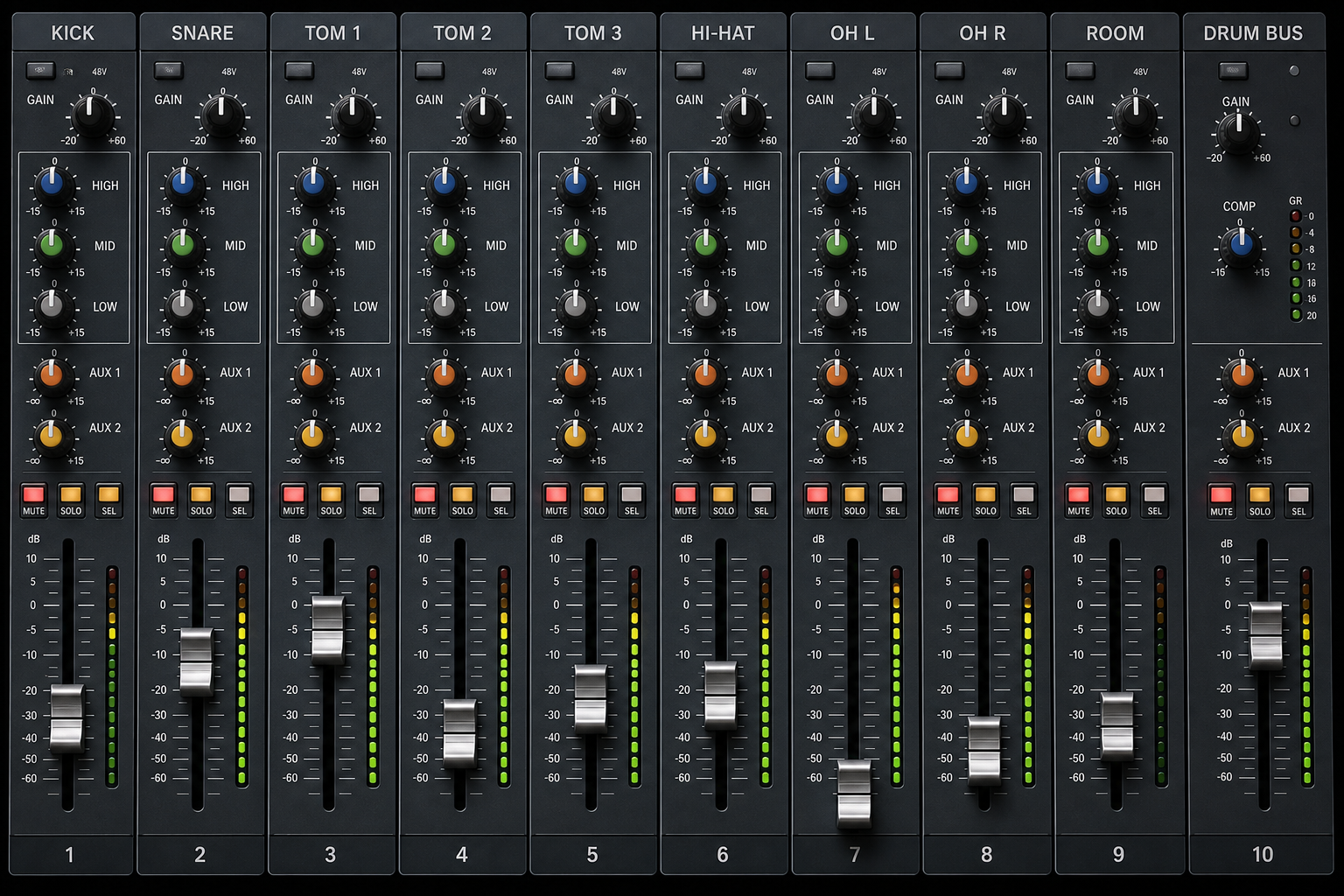This screenshot has width=1344, height=896.
Task: Click the DRUM BUS channel name label
Action: [x=1253, y=33]
